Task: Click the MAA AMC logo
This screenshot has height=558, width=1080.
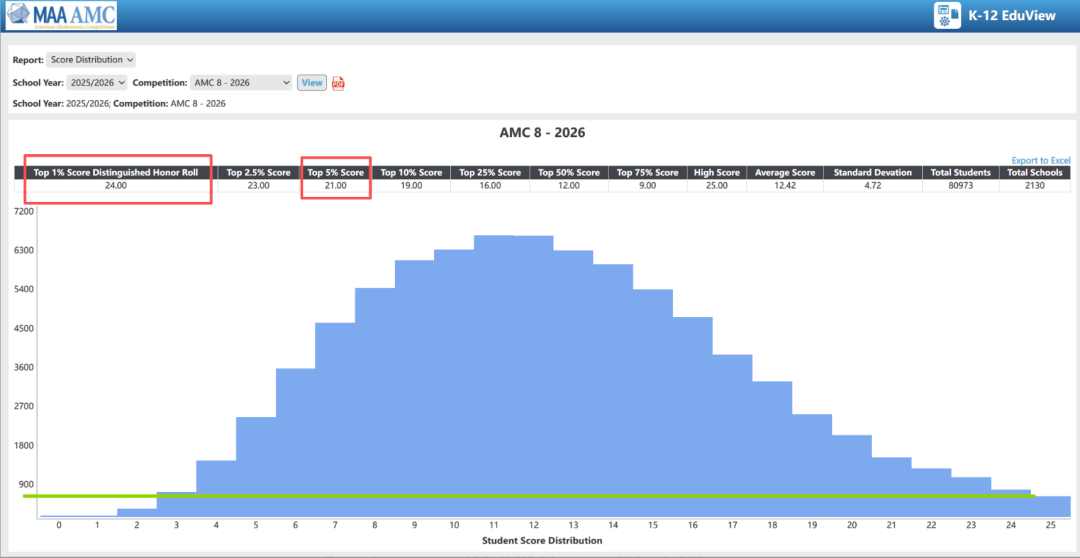Action: 60,16
